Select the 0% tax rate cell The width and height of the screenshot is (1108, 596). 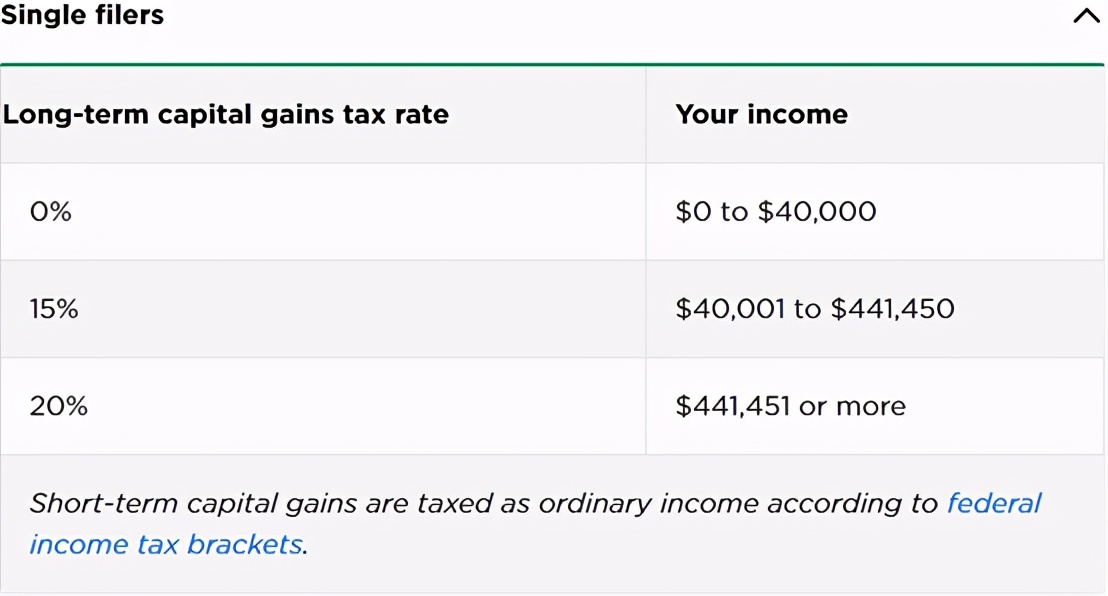[x=51, y=211]
